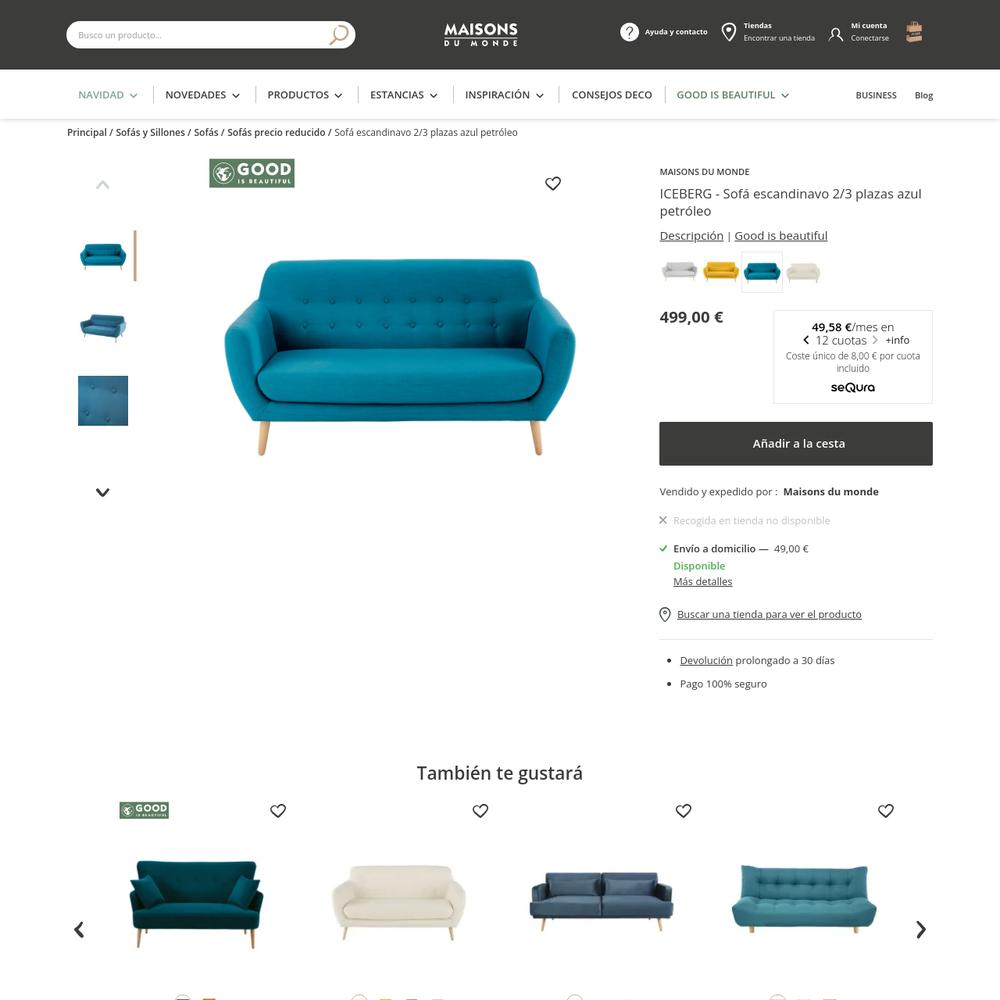Open Buscar una tienda para ver el producto
1000x1000 pixels.
(768, 614)
